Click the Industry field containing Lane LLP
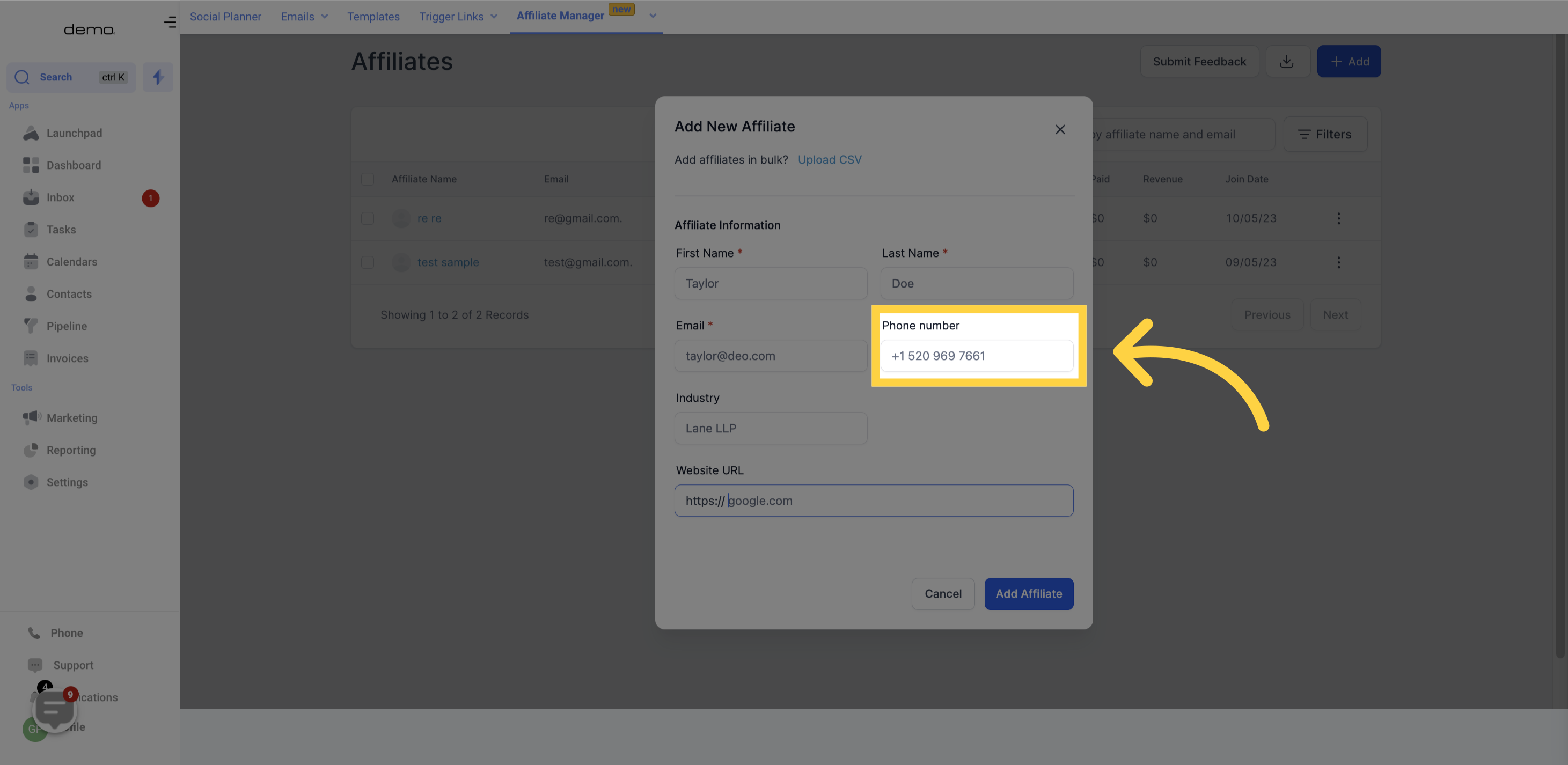Screen dimensions: 1568x765 click(771, 429)
